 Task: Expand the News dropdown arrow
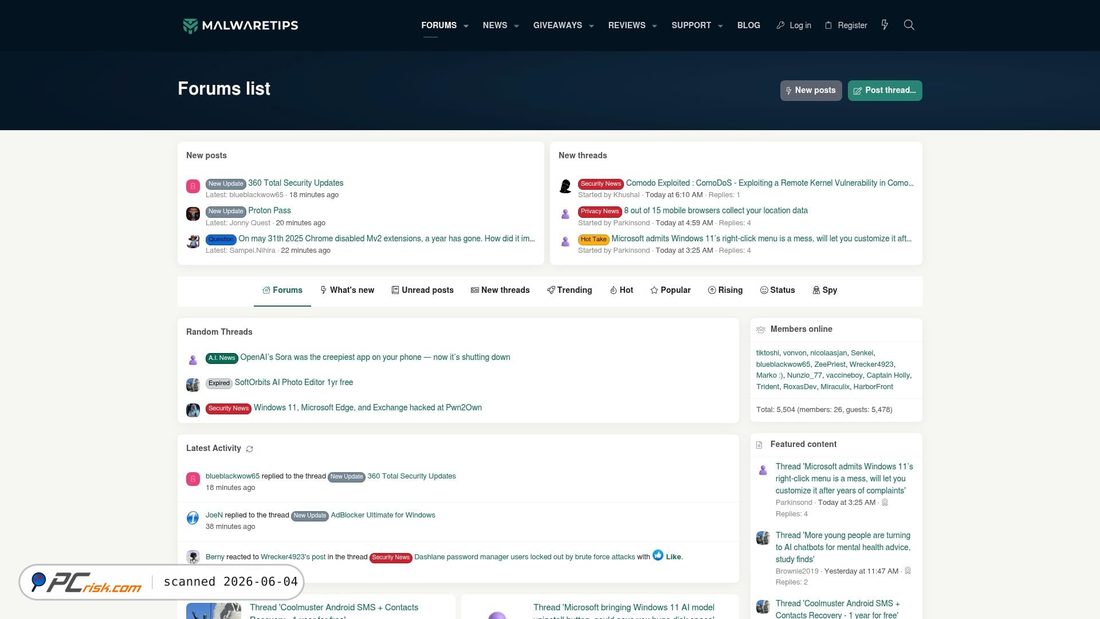516,26
